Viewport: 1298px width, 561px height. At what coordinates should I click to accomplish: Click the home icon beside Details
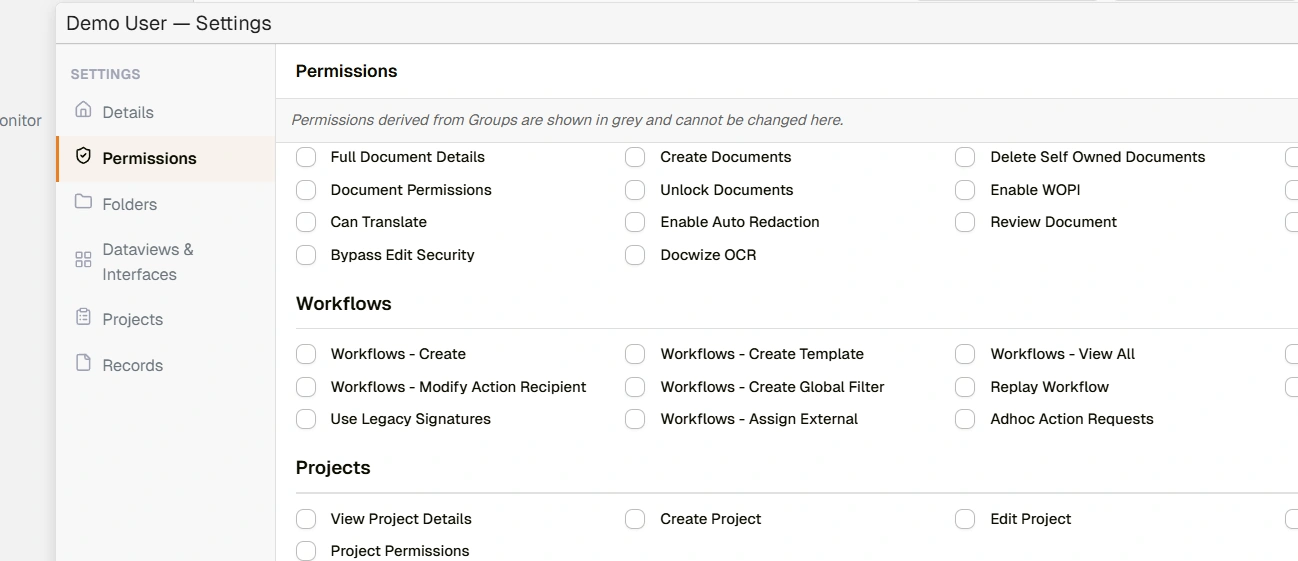(x=83, y=110)
